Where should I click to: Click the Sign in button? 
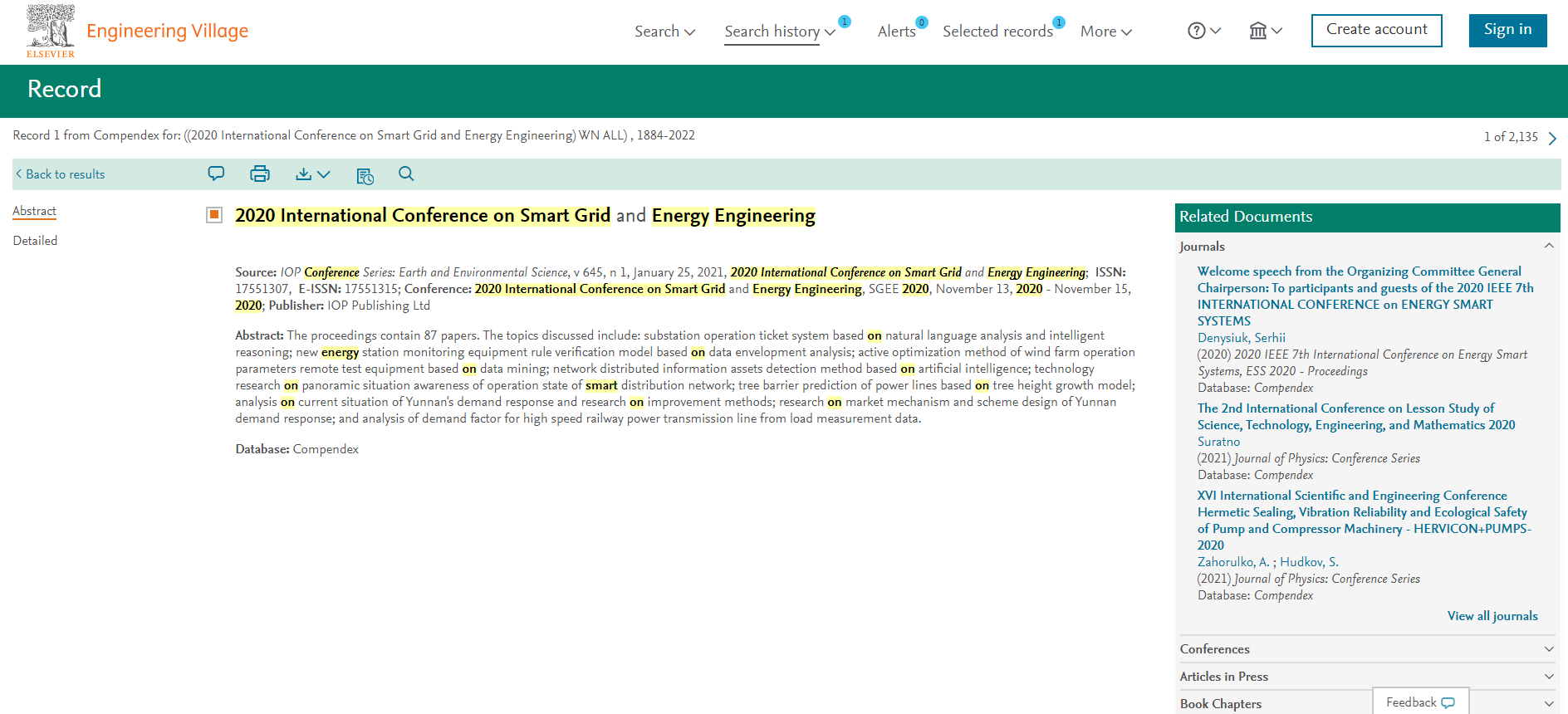[1507, 30]
